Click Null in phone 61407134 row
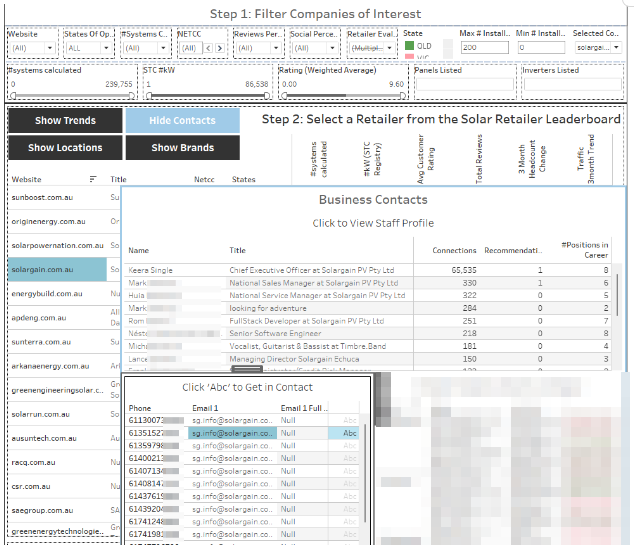 [288, 471]
